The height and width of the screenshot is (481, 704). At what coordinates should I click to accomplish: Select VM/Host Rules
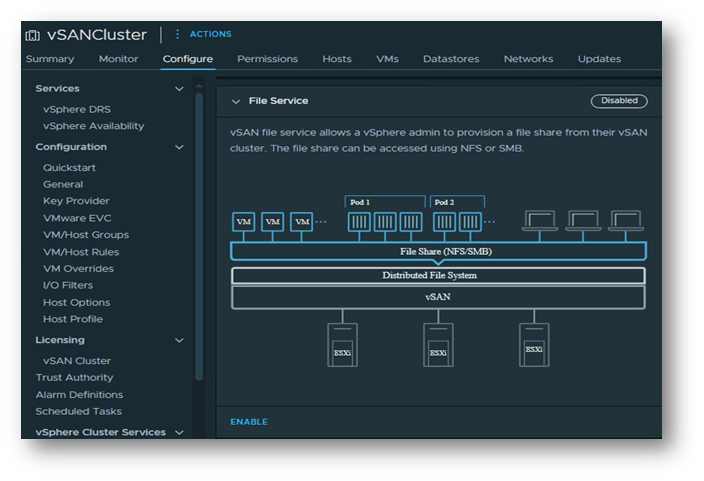pyautogui.click(x=81, y=252)
